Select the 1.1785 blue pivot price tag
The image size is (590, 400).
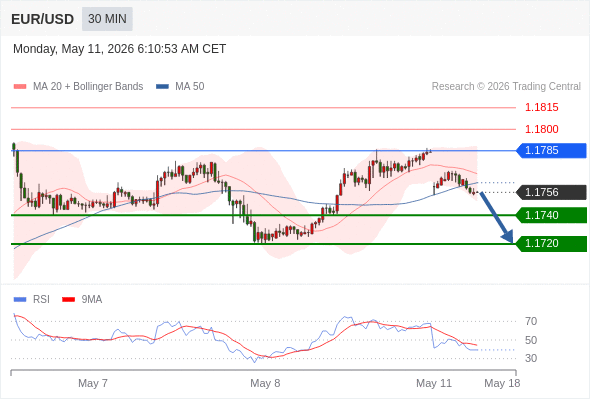551,151
